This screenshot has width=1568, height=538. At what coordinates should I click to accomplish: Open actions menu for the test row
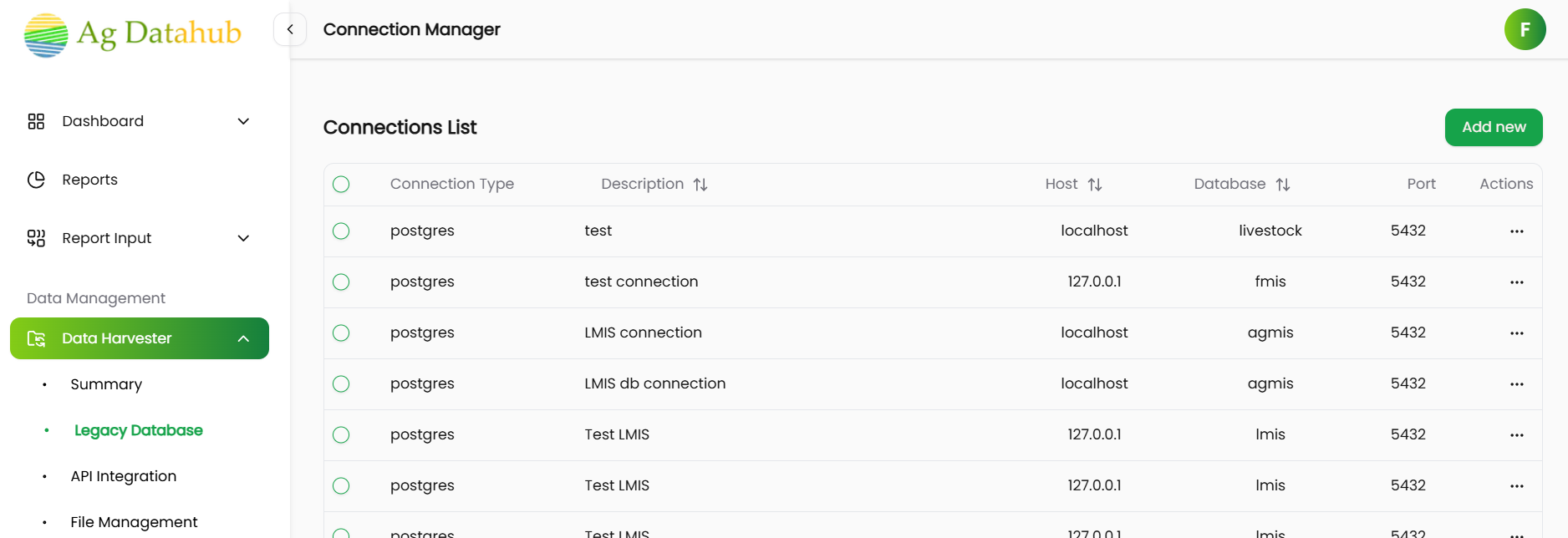[x=1517, y=231]
